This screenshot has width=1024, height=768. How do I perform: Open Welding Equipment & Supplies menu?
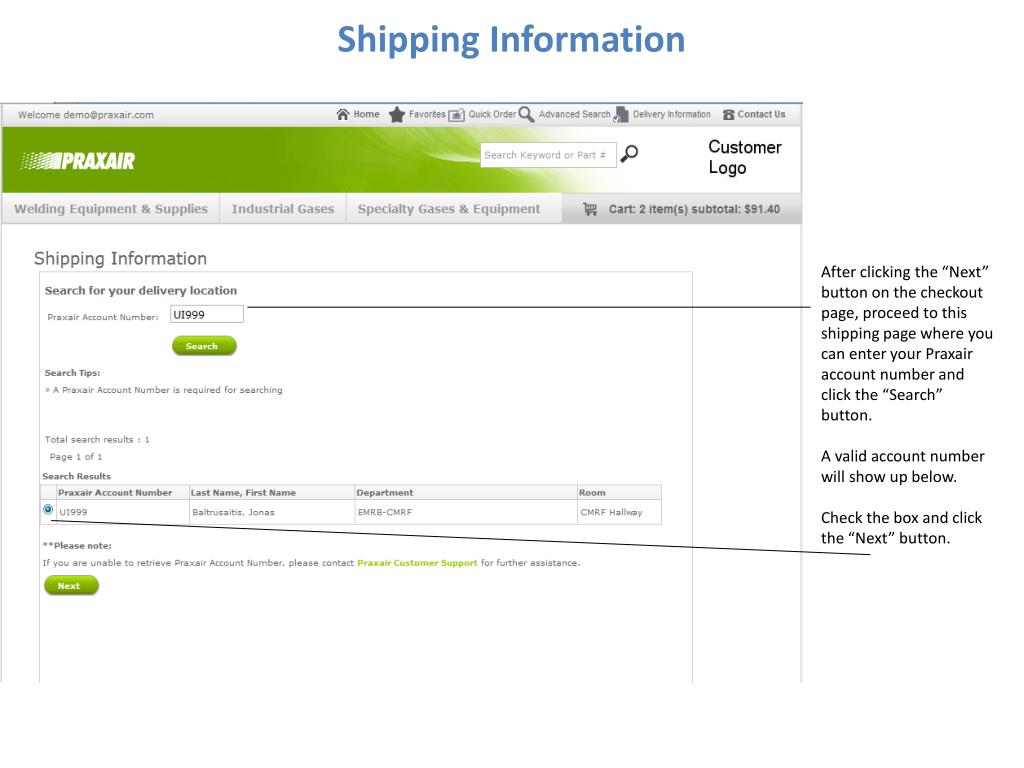[111, 209]
